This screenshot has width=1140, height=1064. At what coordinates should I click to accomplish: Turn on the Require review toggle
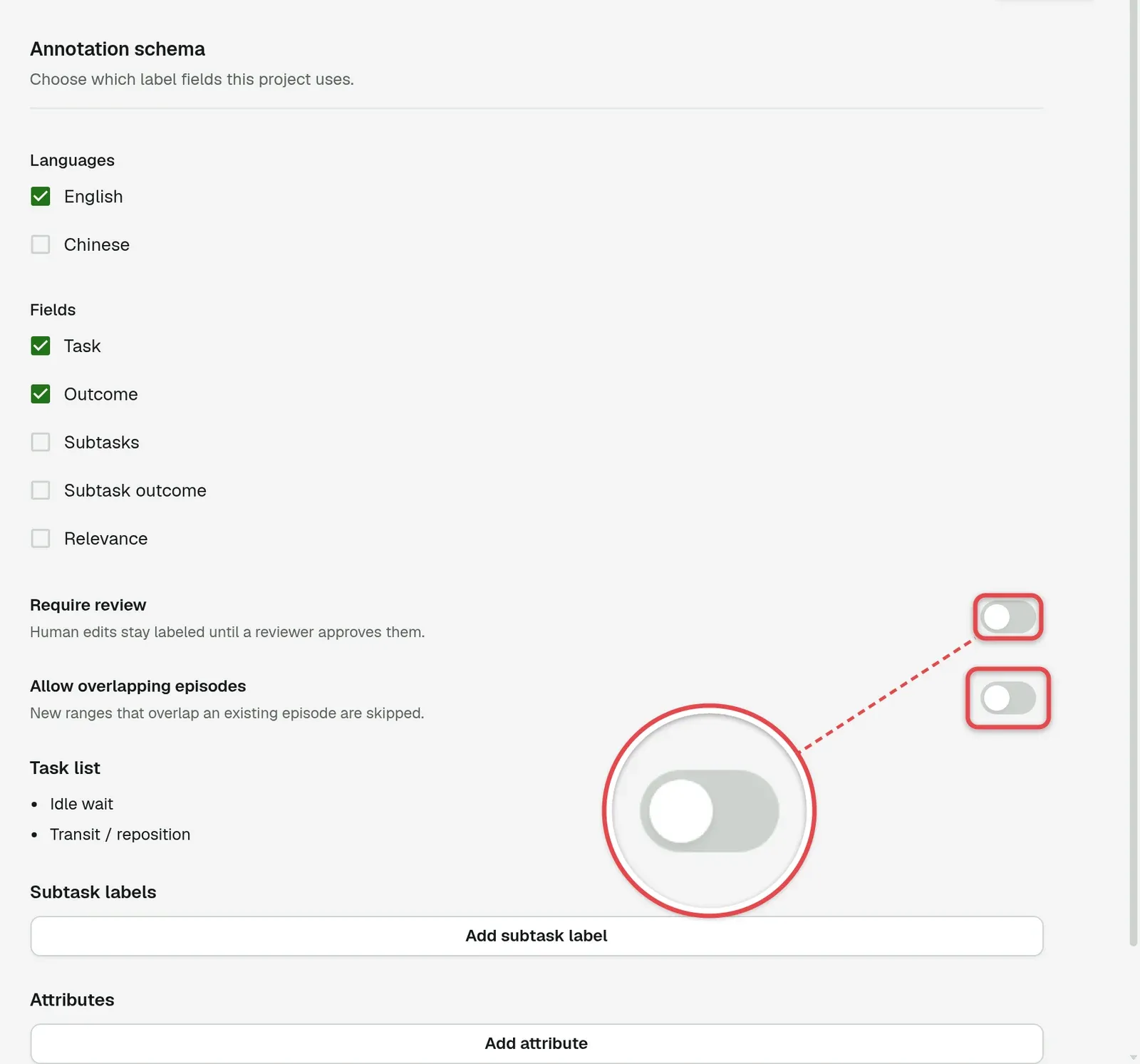[1008, 617]
